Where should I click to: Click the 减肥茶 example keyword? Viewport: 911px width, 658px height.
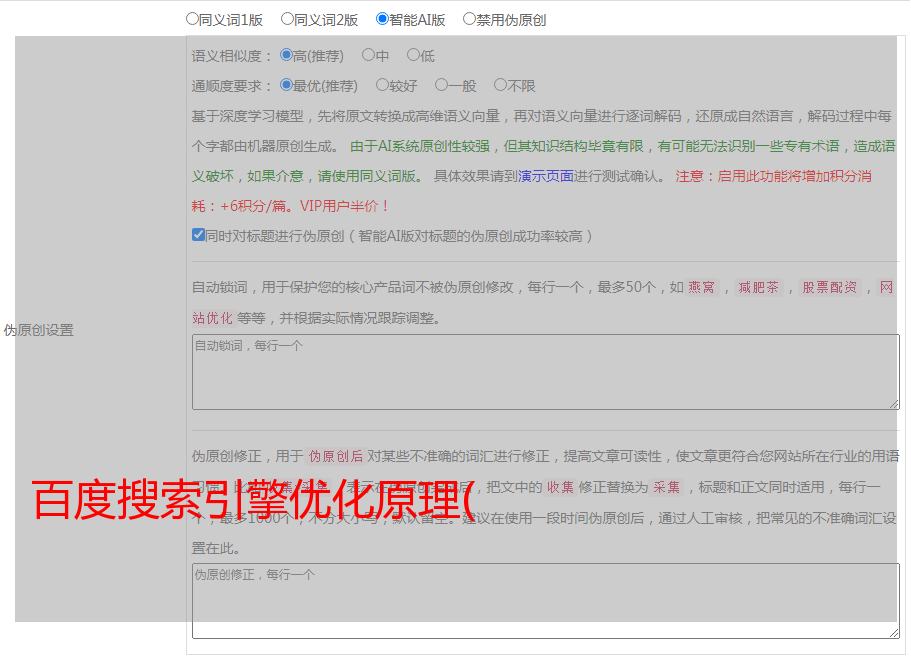tap(758, 287)
